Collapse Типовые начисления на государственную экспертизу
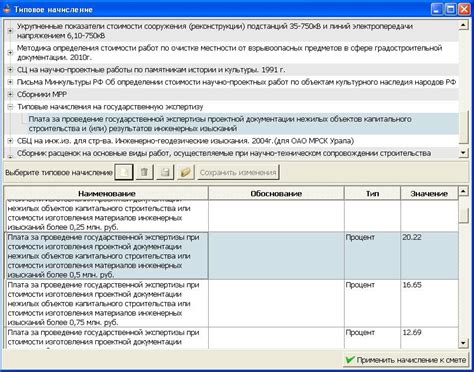 click(x=10, y=107)
